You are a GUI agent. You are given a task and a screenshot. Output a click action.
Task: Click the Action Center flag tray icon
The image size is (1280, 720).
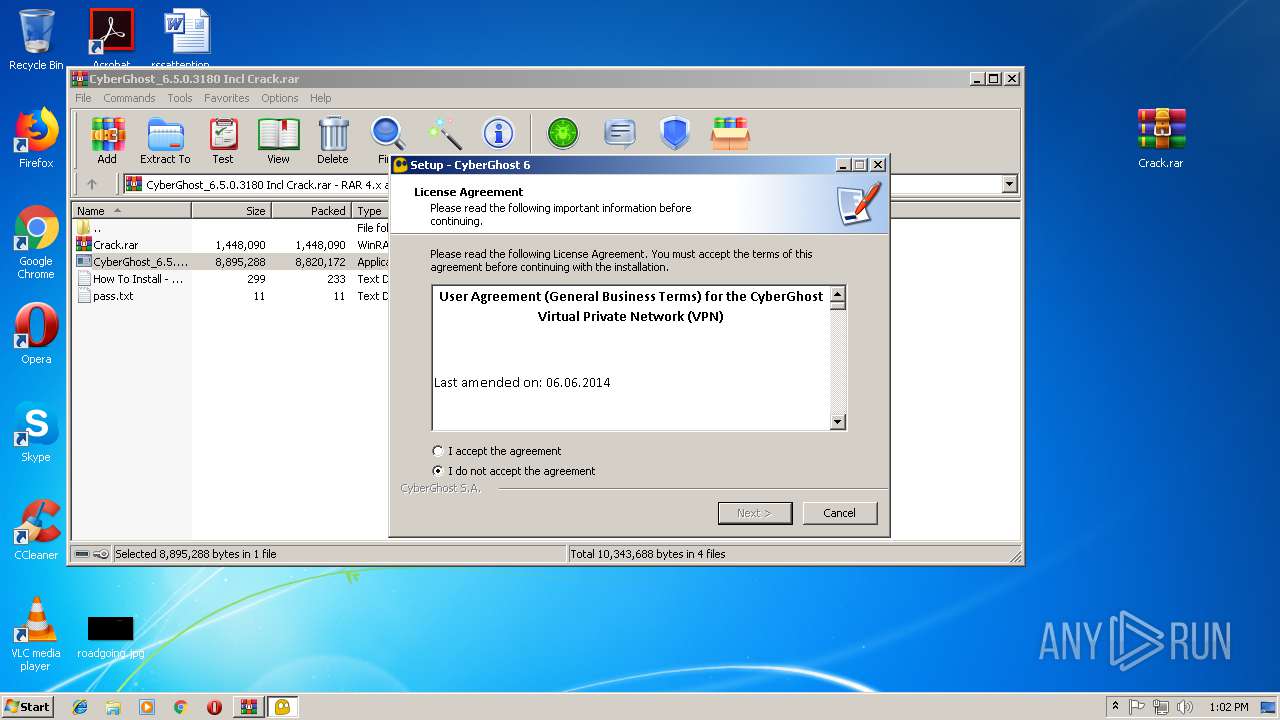(1138, 707)
